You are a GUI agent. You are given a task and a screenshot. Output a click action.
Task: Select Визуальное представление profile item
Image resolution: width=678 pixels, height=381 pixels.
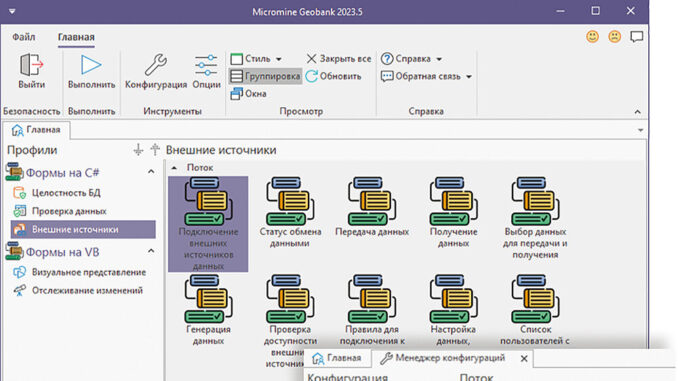[x=83, y=272]
